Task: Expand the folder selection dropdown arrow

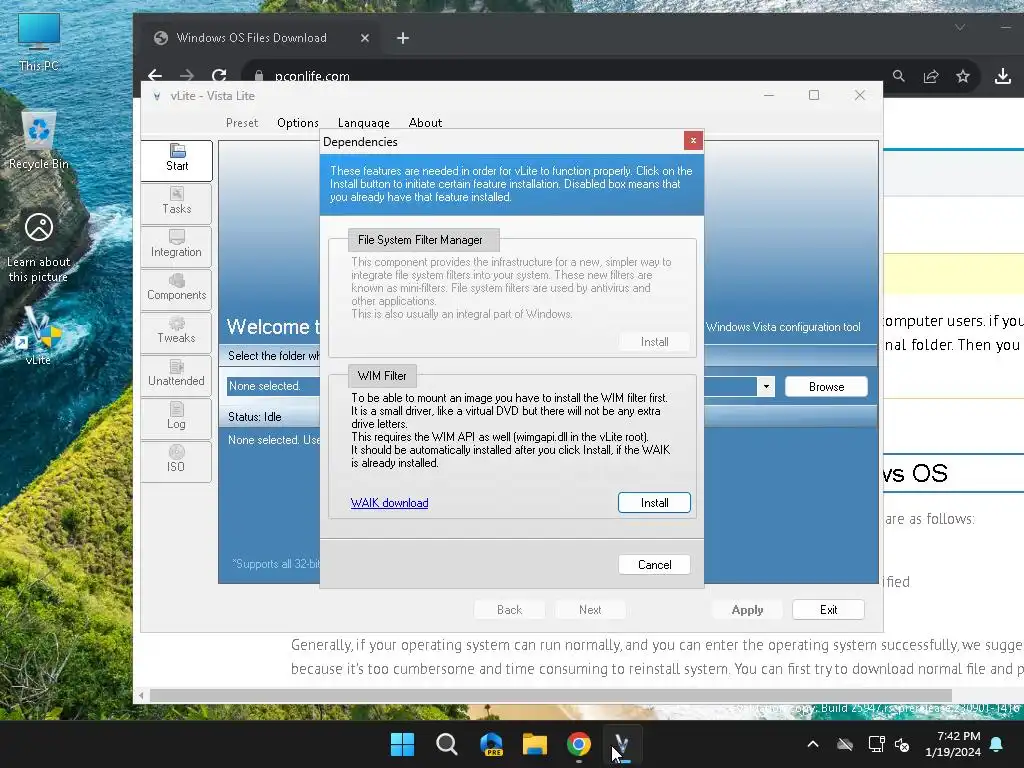Action: [766, 387]
